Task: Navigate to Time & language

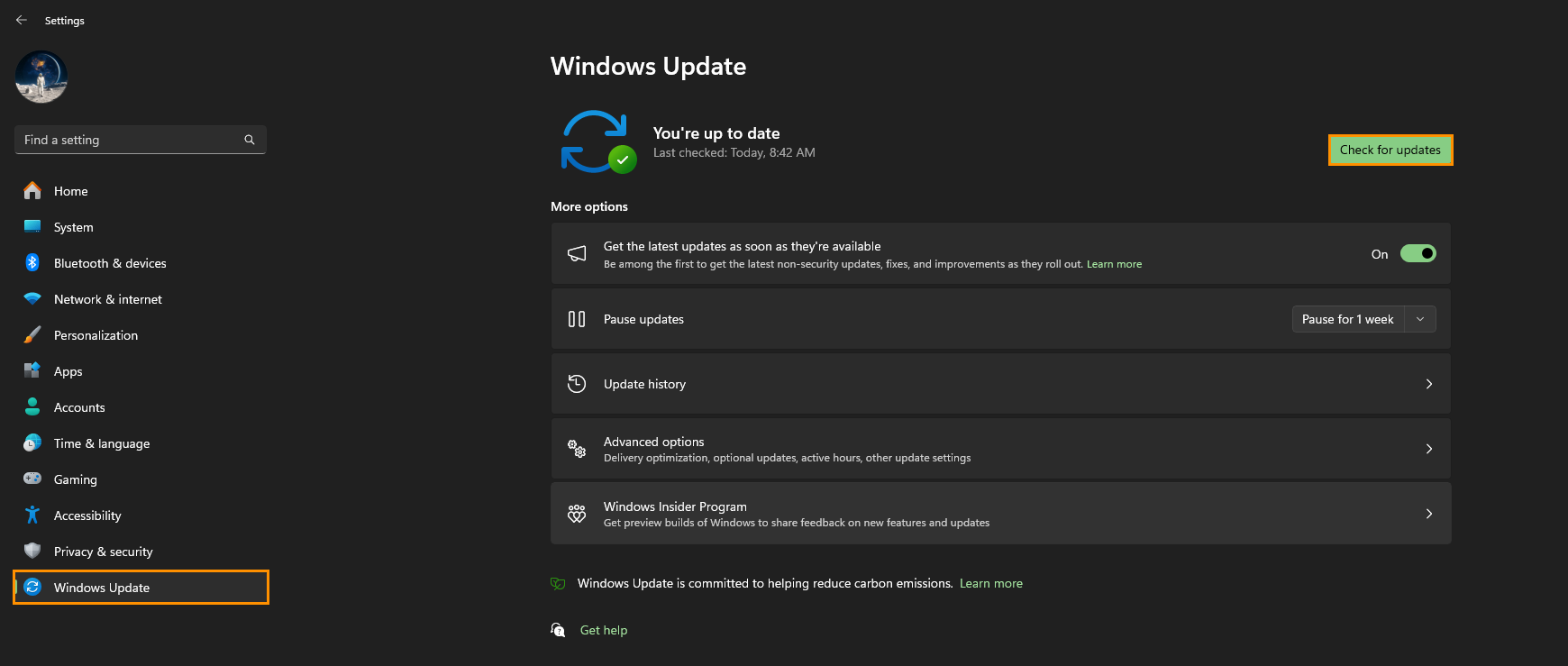Action: coord(141,443)
